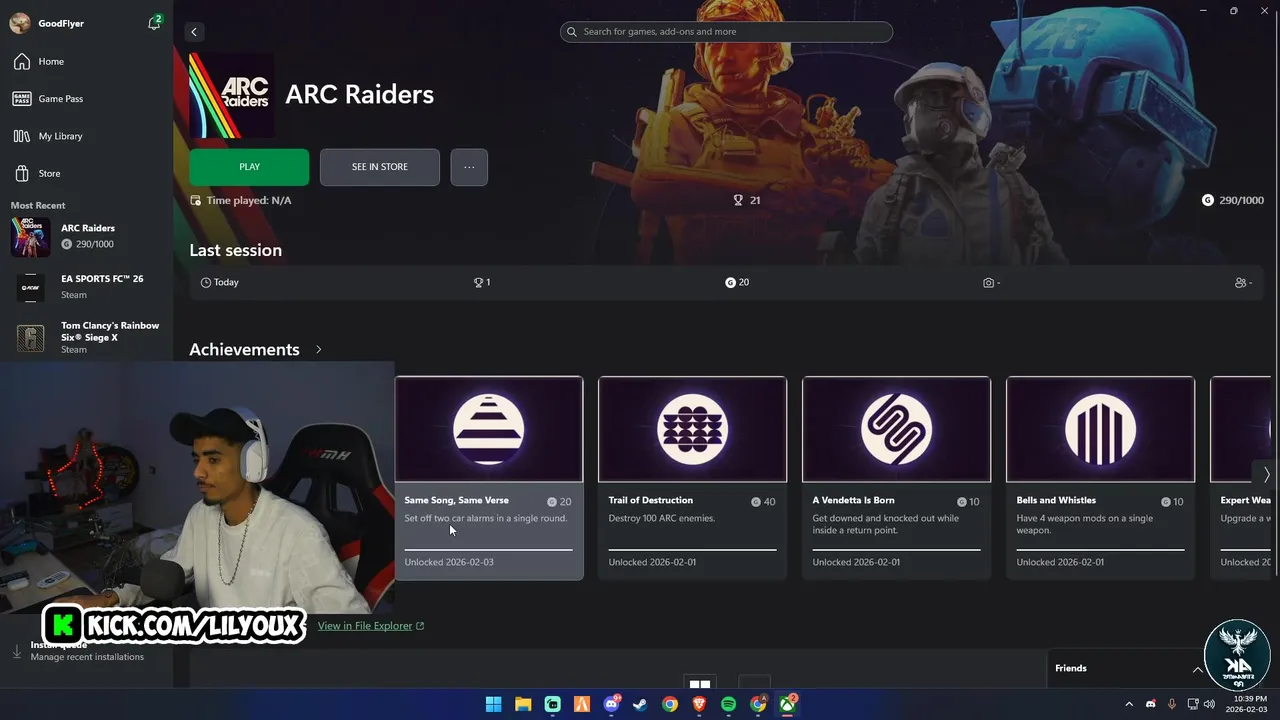Click the View in File Explorer link
Screen dimensions: 1280x720
point(371,626)
